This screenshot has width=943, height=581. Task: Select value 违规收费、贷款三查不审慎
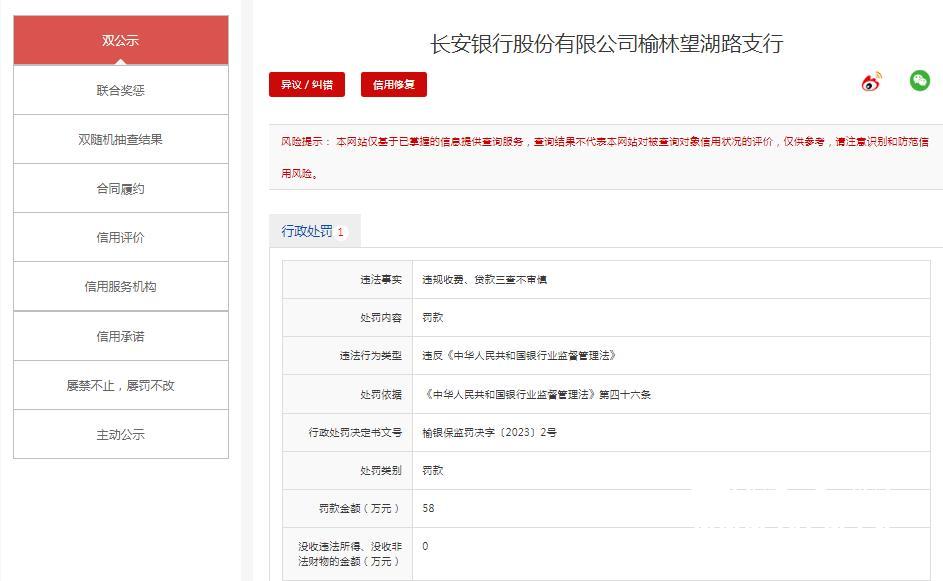coord(484,280)
